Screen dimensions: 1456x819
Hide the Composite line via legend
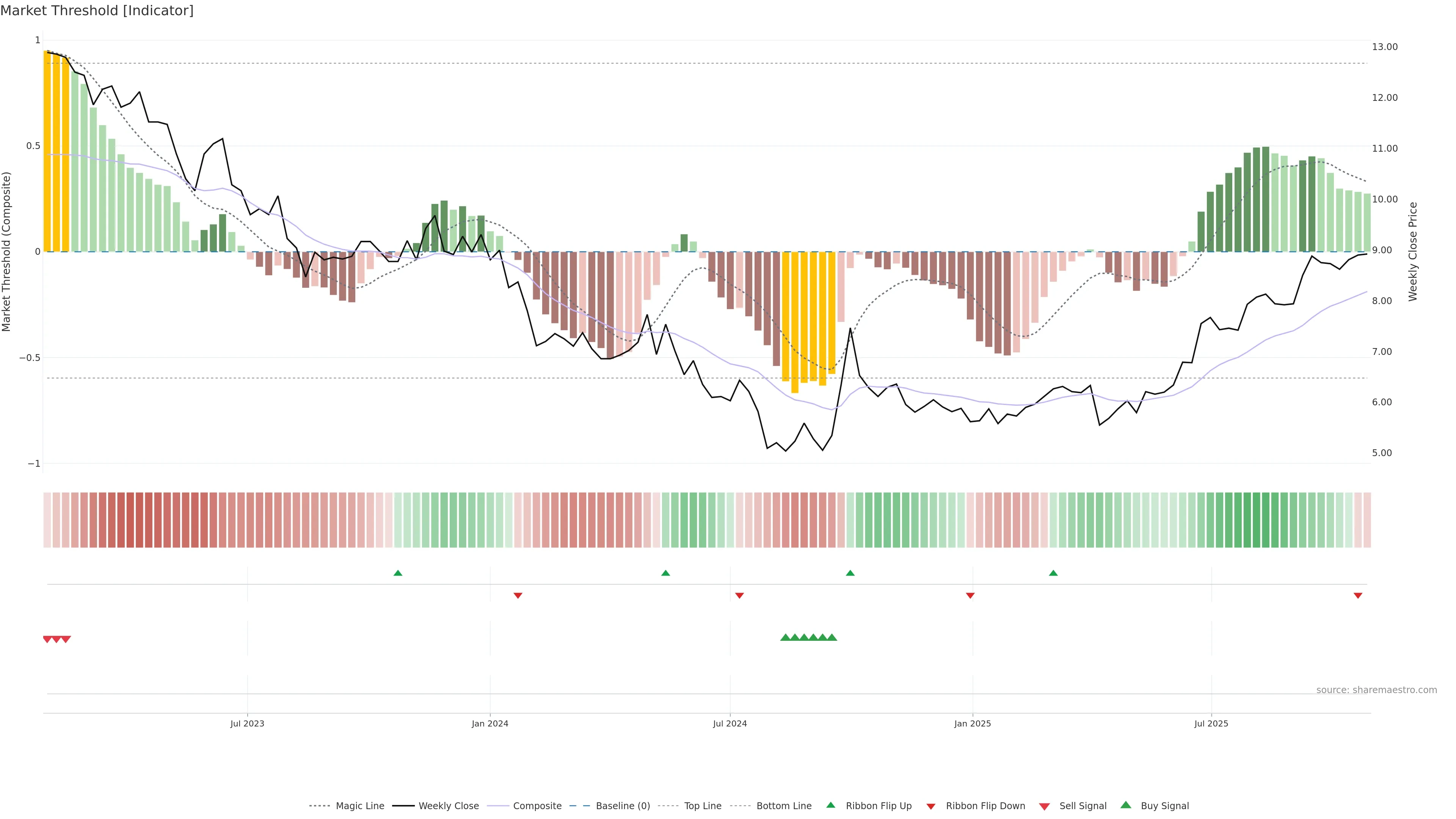[537, 806]
